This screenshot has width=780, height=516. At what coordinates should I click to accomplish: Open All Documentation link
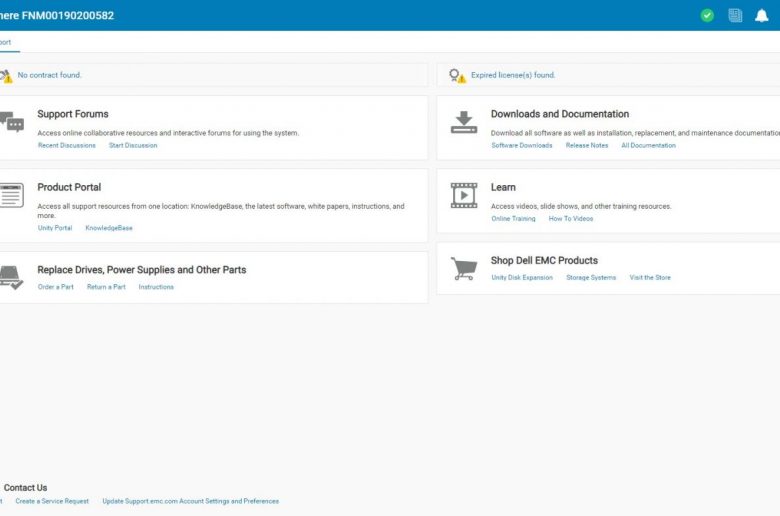648,145
